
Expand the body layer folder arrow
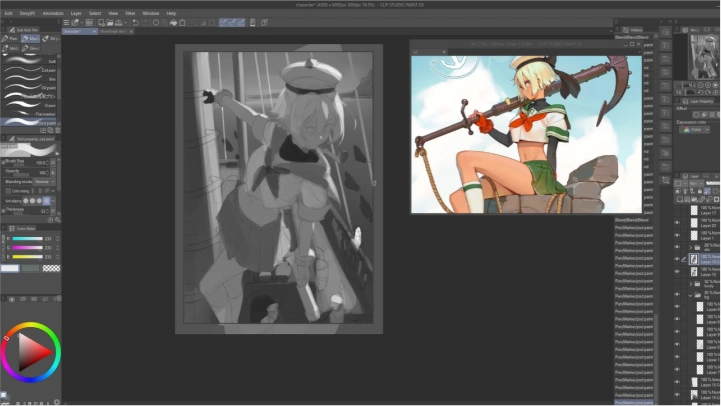pyautogui.click(x=691, y=283)
